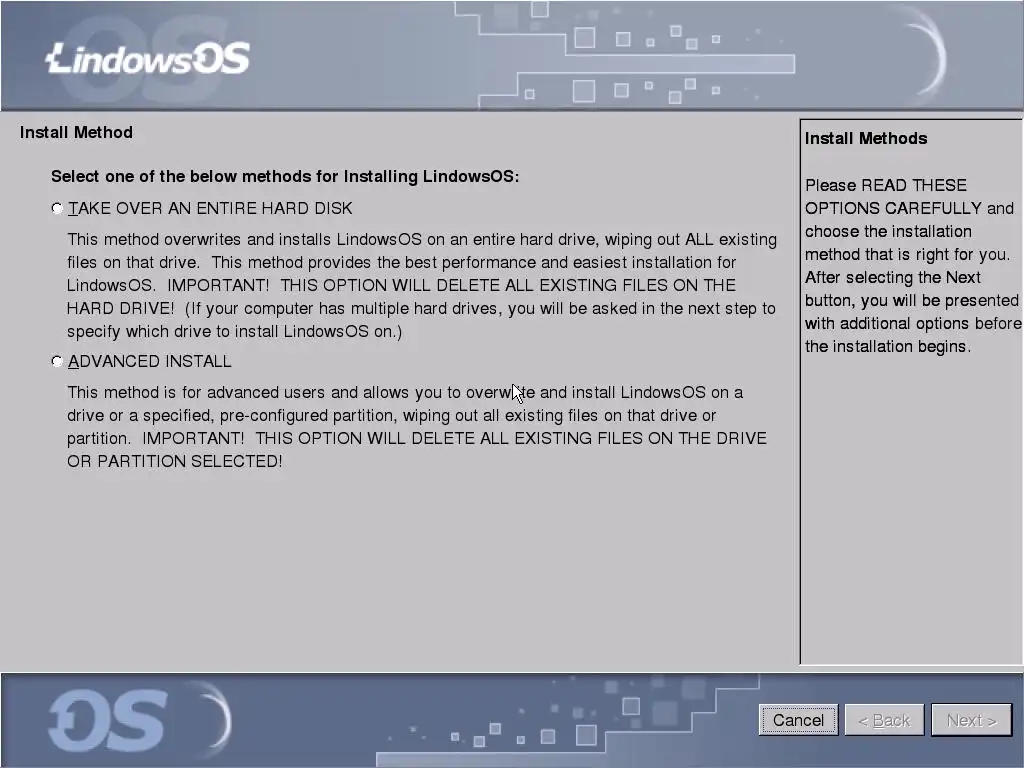Image resolution: width=1024 pixels, height=768 pixels.
Task: Go back with the < Back button
Action: click(x=884, y=720)
